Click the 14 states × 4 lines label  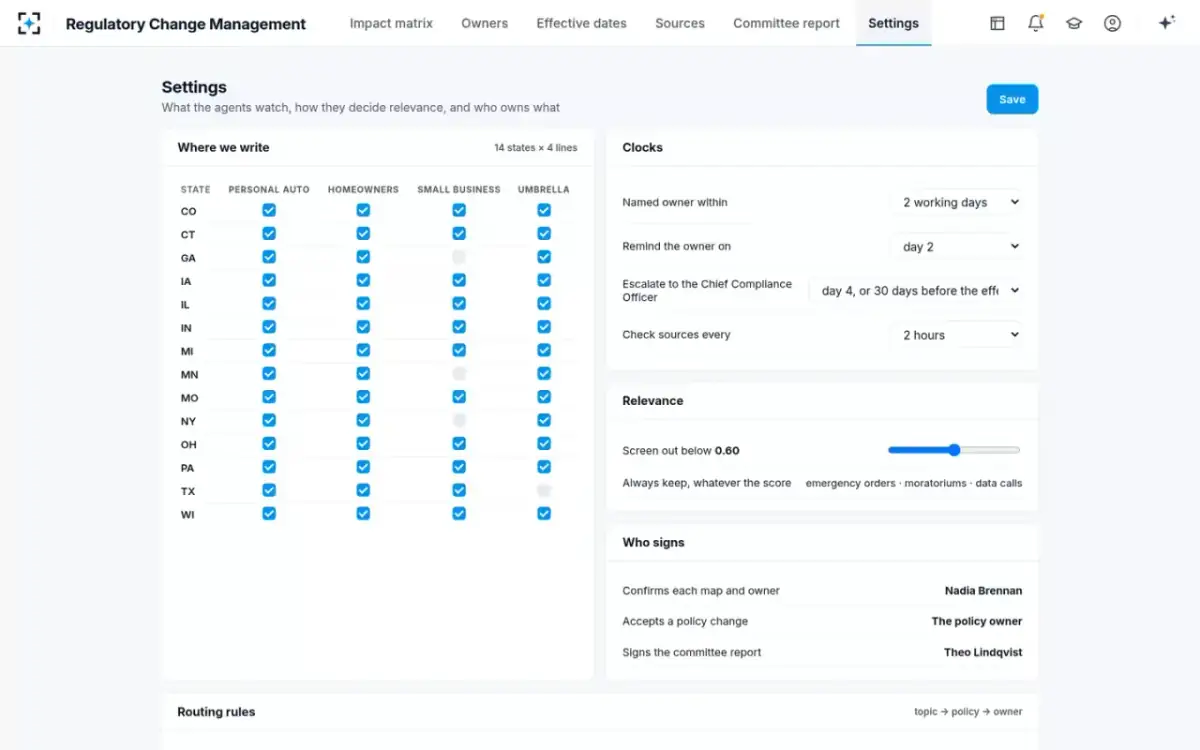536,148
